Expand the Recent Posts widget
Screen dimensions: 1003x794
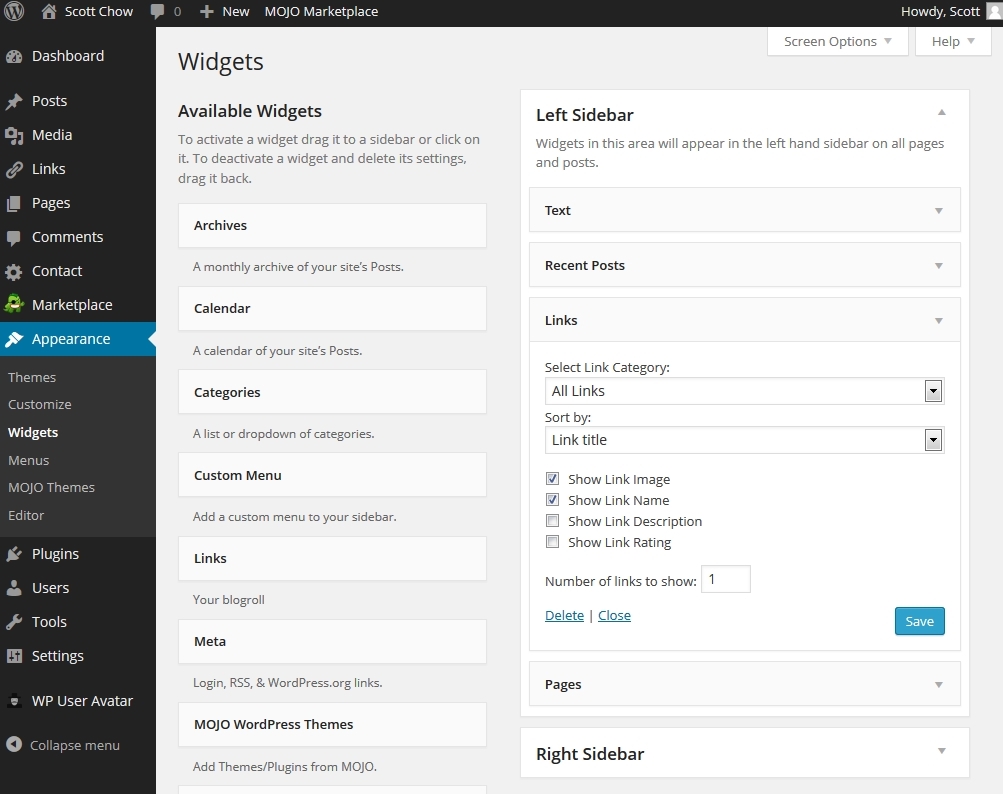(938, 266)
